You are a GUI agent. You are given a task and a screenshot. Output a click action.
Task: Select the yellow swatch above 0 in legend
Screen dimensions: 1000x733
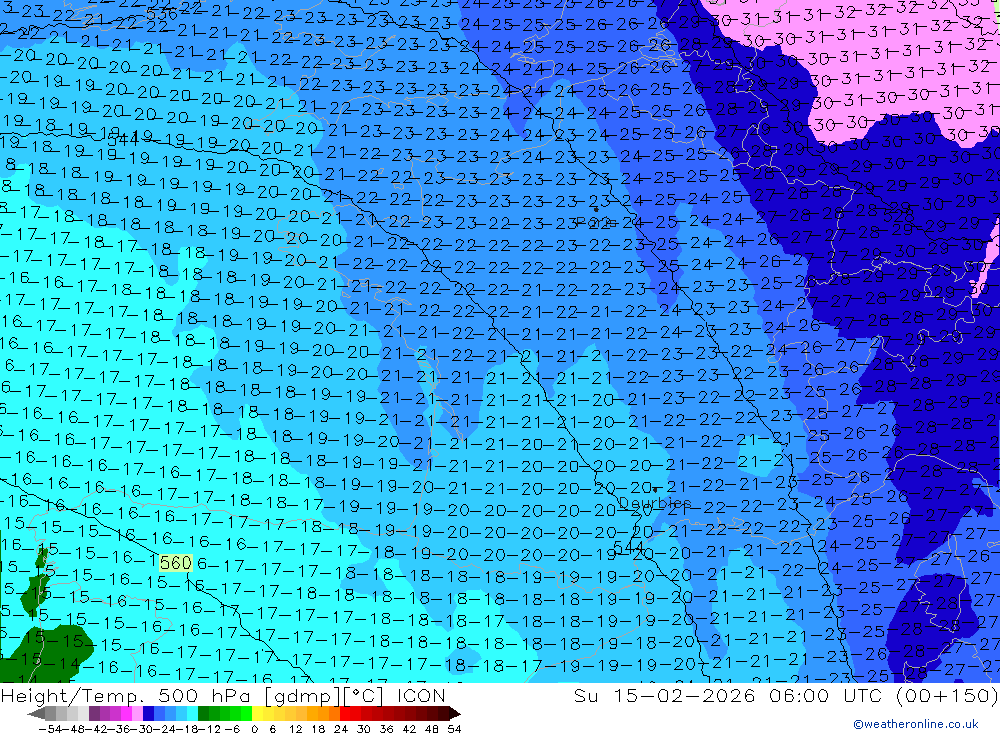258,713
